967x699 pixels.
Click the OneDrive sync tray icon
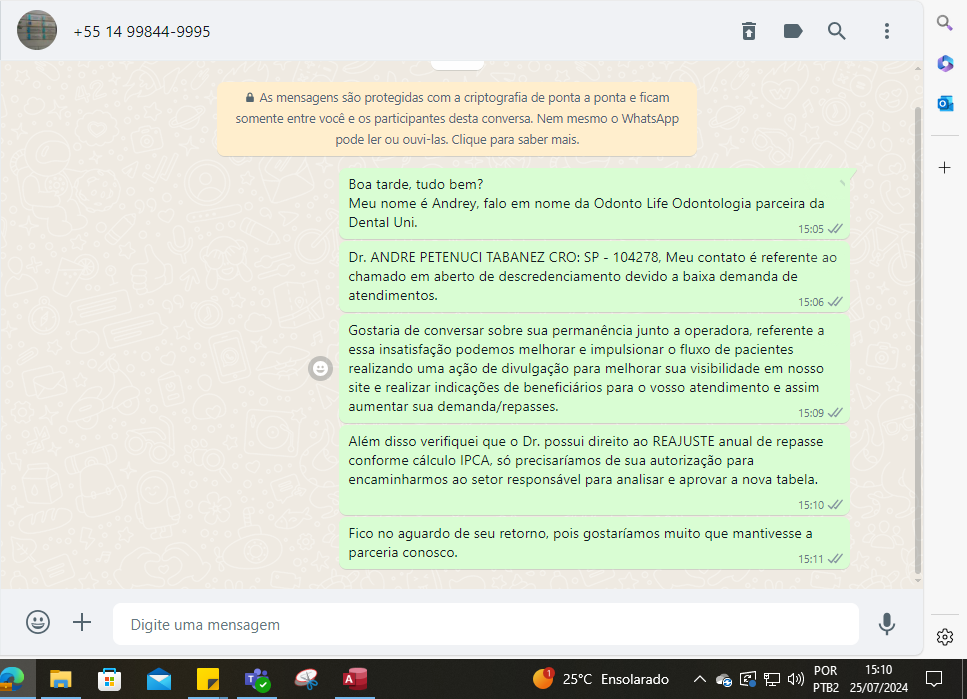[723, 680]
